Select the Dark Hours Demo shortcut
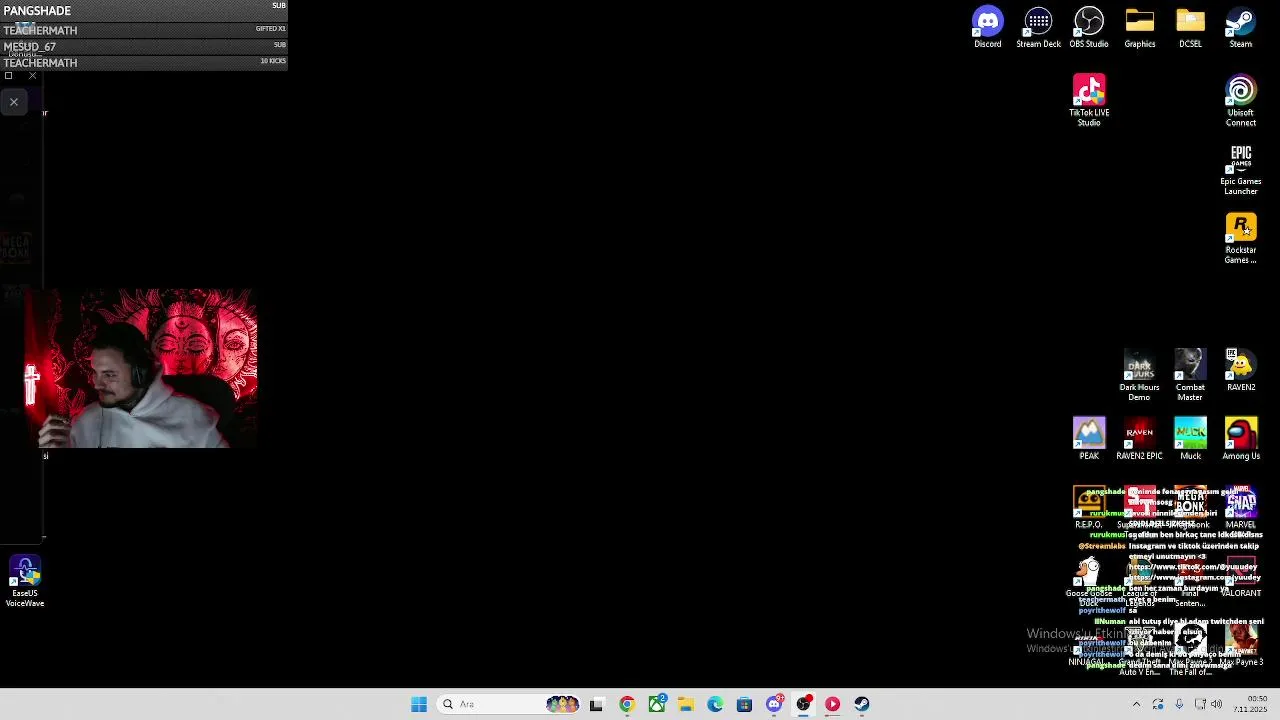Image resolution: width=1280 pixels, height=720 pixels. click(1139, 375)
